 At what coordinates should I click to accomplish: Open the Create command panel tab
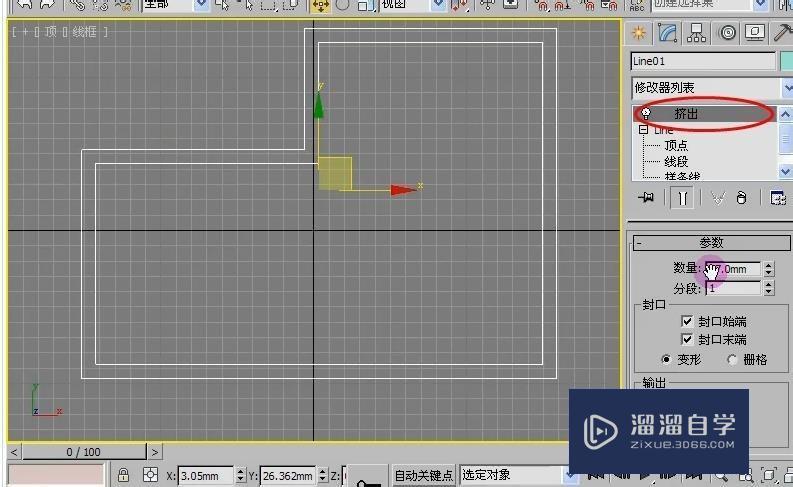(639, 33)
